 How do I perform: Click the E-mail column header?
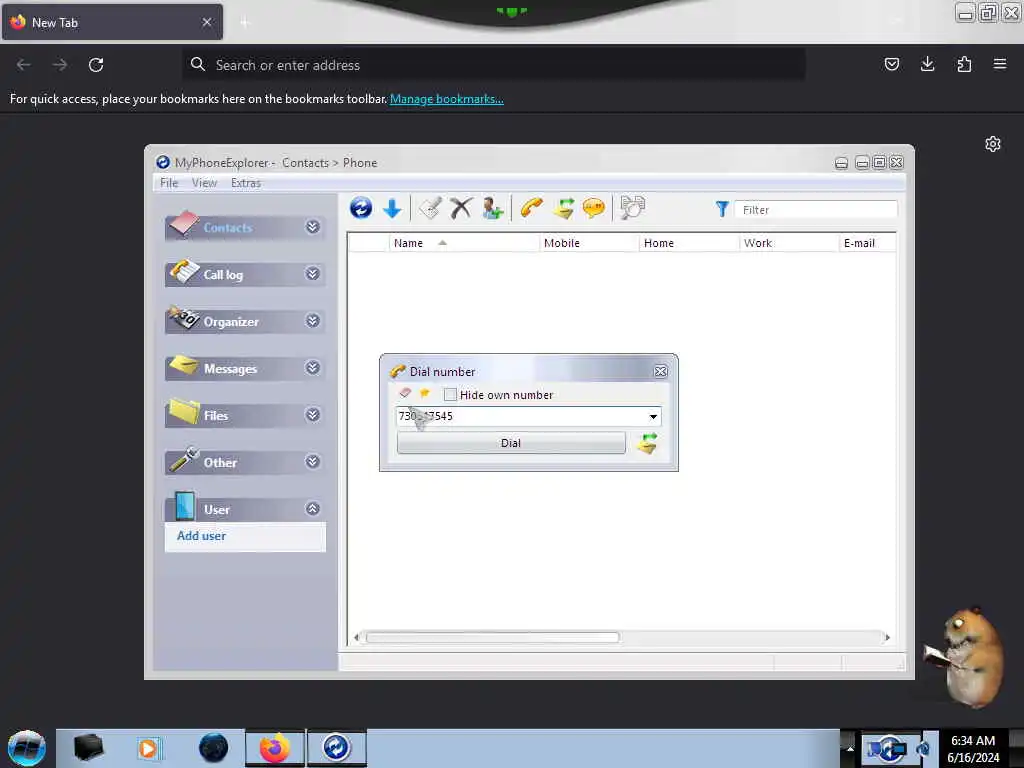click(867, 243)
